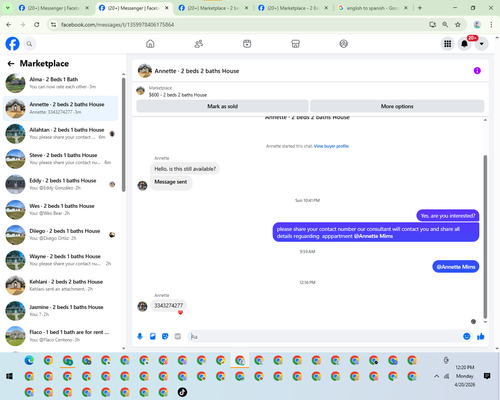Open Diiego - 2 beds 1 baths chat

60,235
